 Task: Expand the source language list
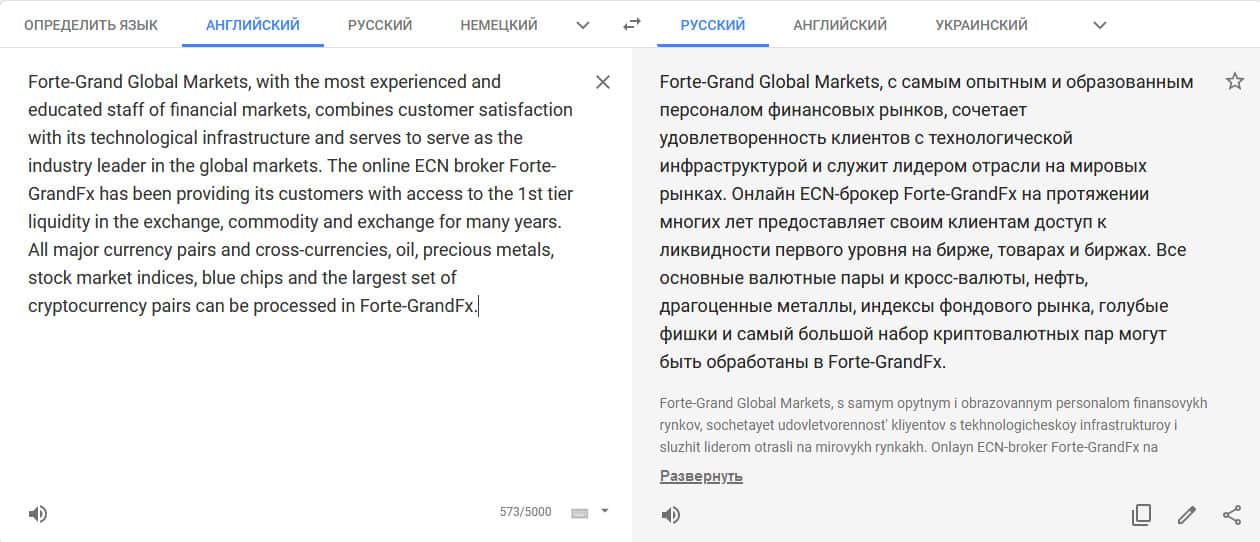583,25
